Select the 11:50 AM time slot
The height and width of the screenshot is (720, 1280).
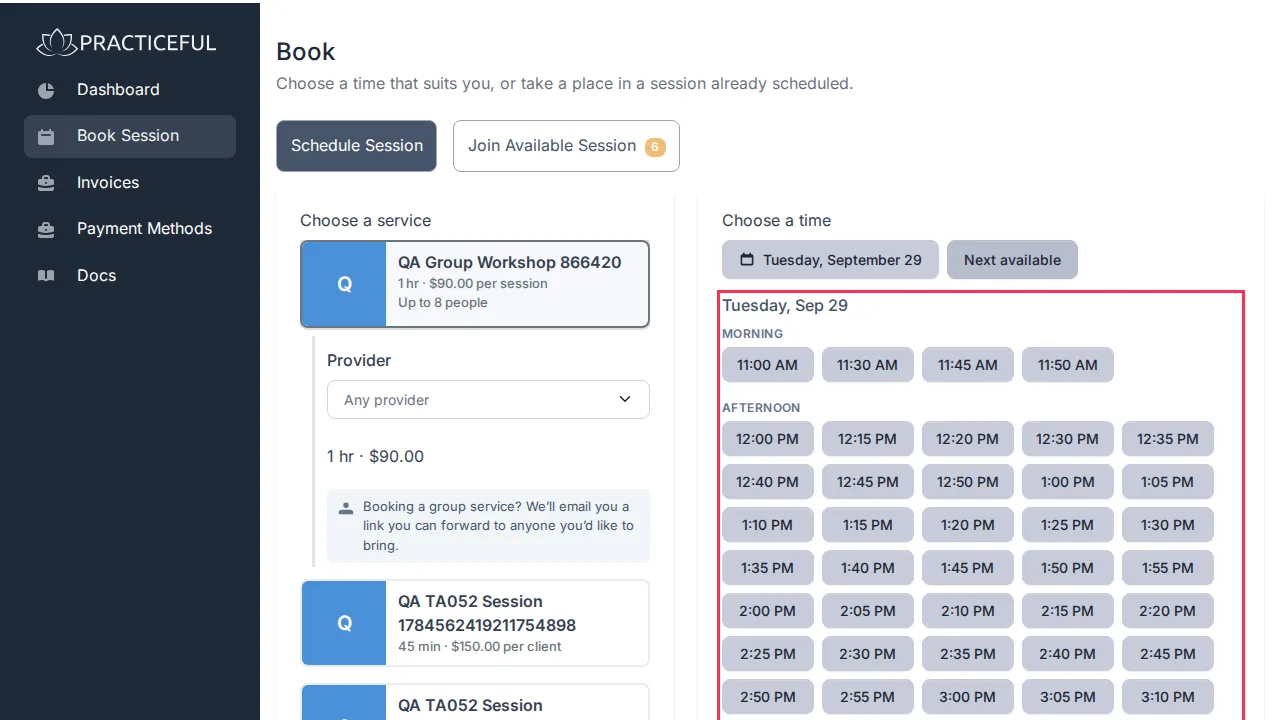(1068, 365)
